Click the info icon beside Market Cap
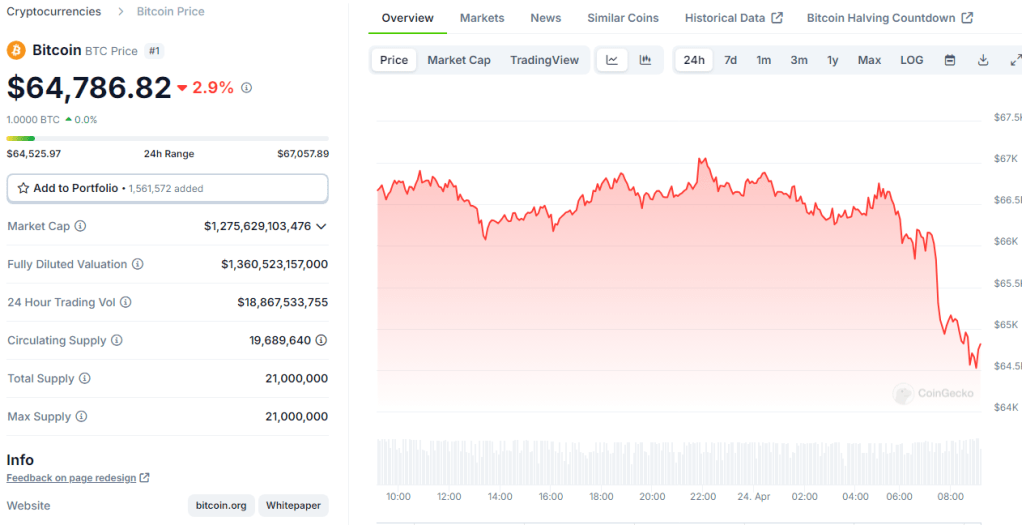Screen dimensions: 1022x525 click(81, 226)
